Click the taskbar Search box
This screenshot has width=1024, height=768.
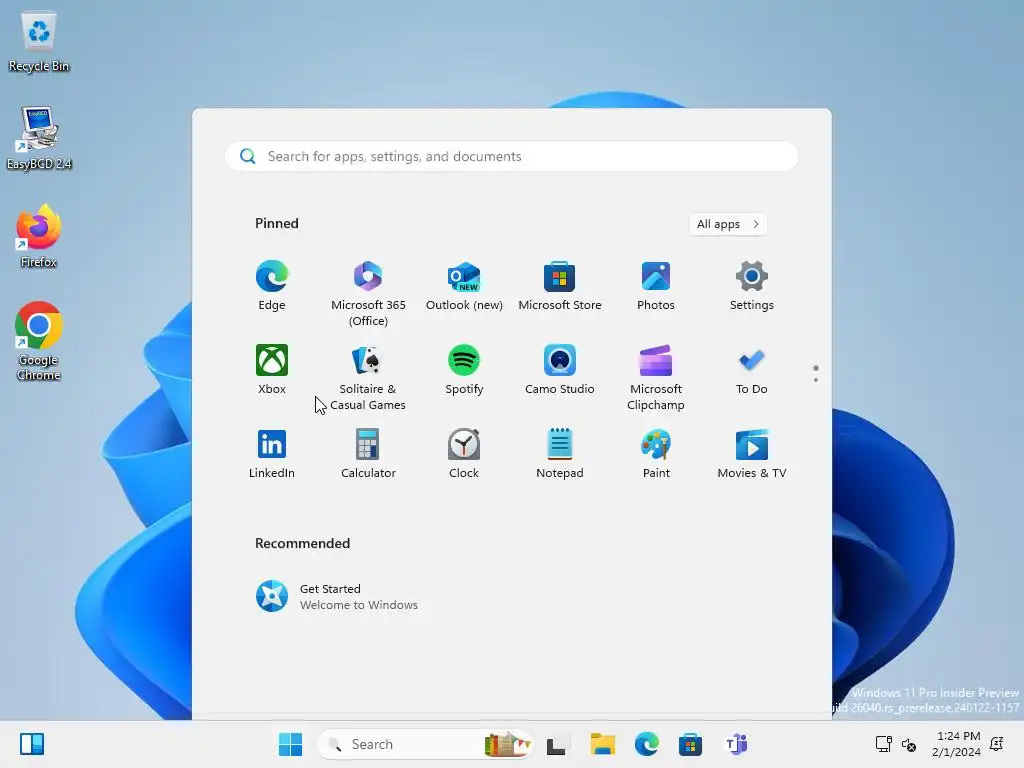pos(426,744)
